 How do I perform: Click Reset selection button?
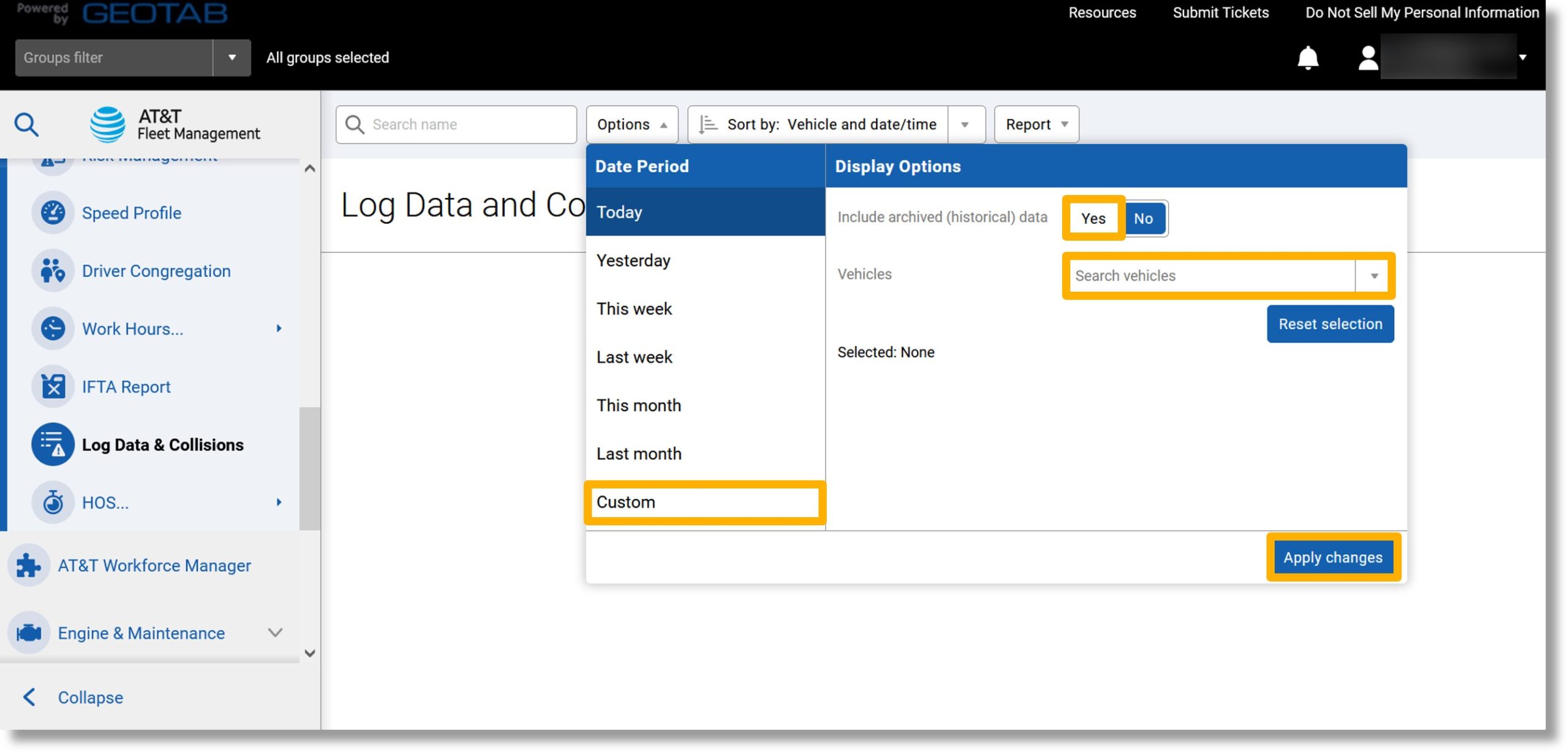click(1330, 323)
